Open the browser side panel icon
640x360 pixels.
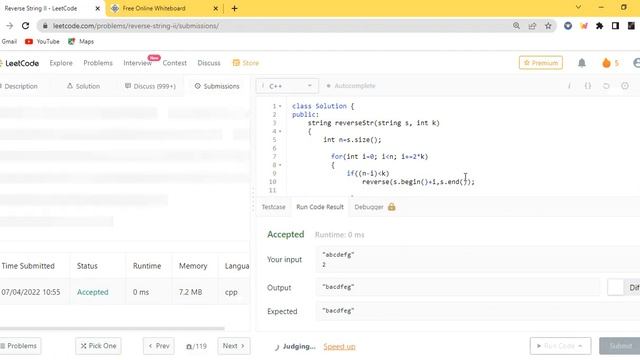click(615, 26)
